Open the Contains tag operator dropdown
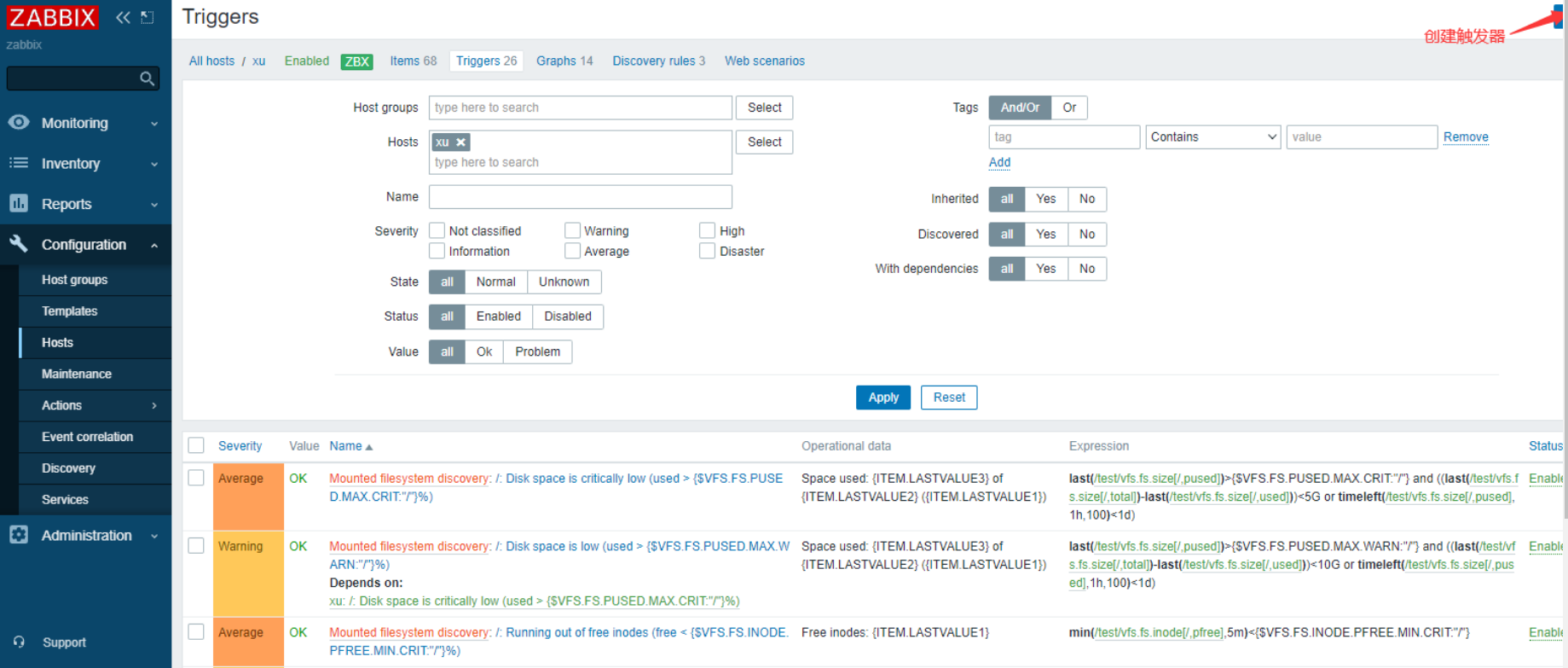This screenshot has height=668, width=1568. coord(1213,137)
